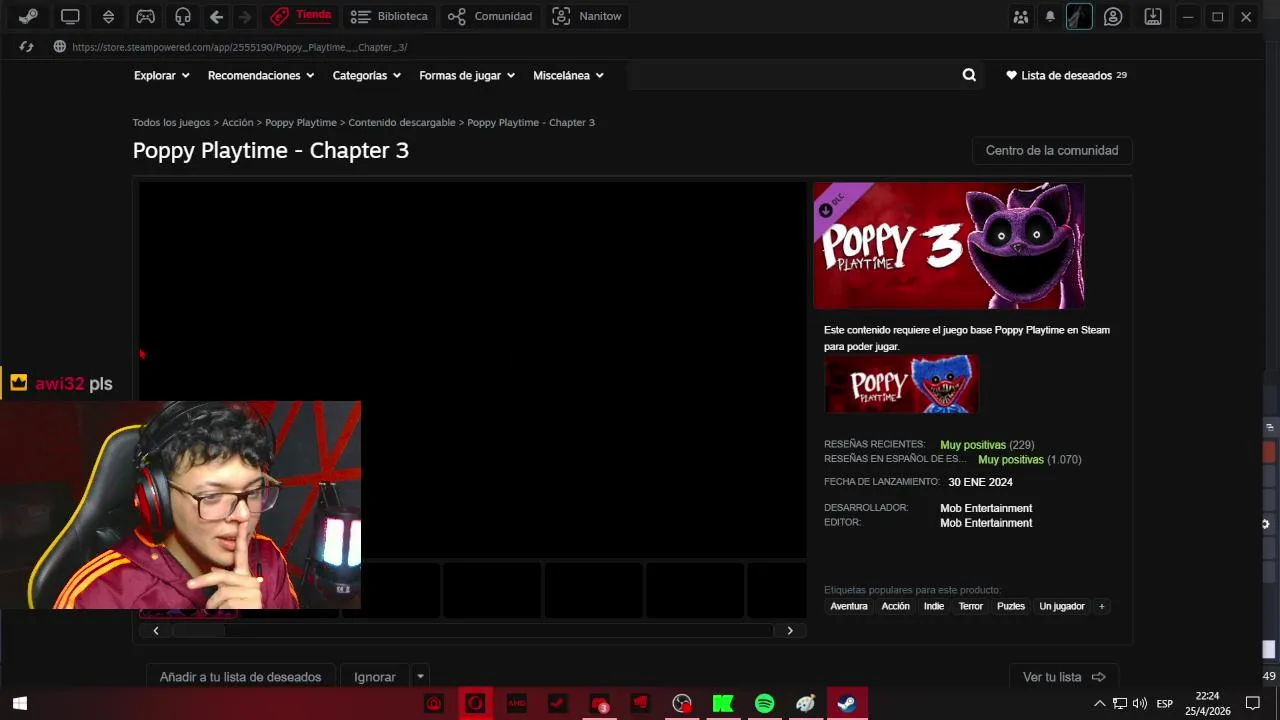1280x720 pixels.
Task: Click the headset icon in Steam's top bar
Action: [x=183, y=16]
